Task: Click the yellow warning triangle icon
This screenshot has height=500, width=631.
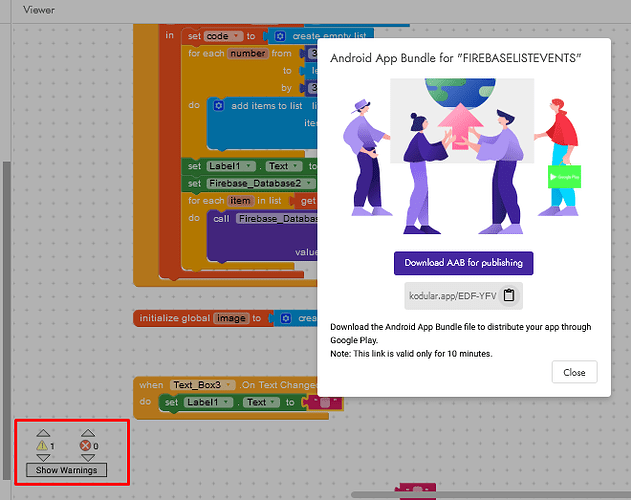Action: coord(42,445)
